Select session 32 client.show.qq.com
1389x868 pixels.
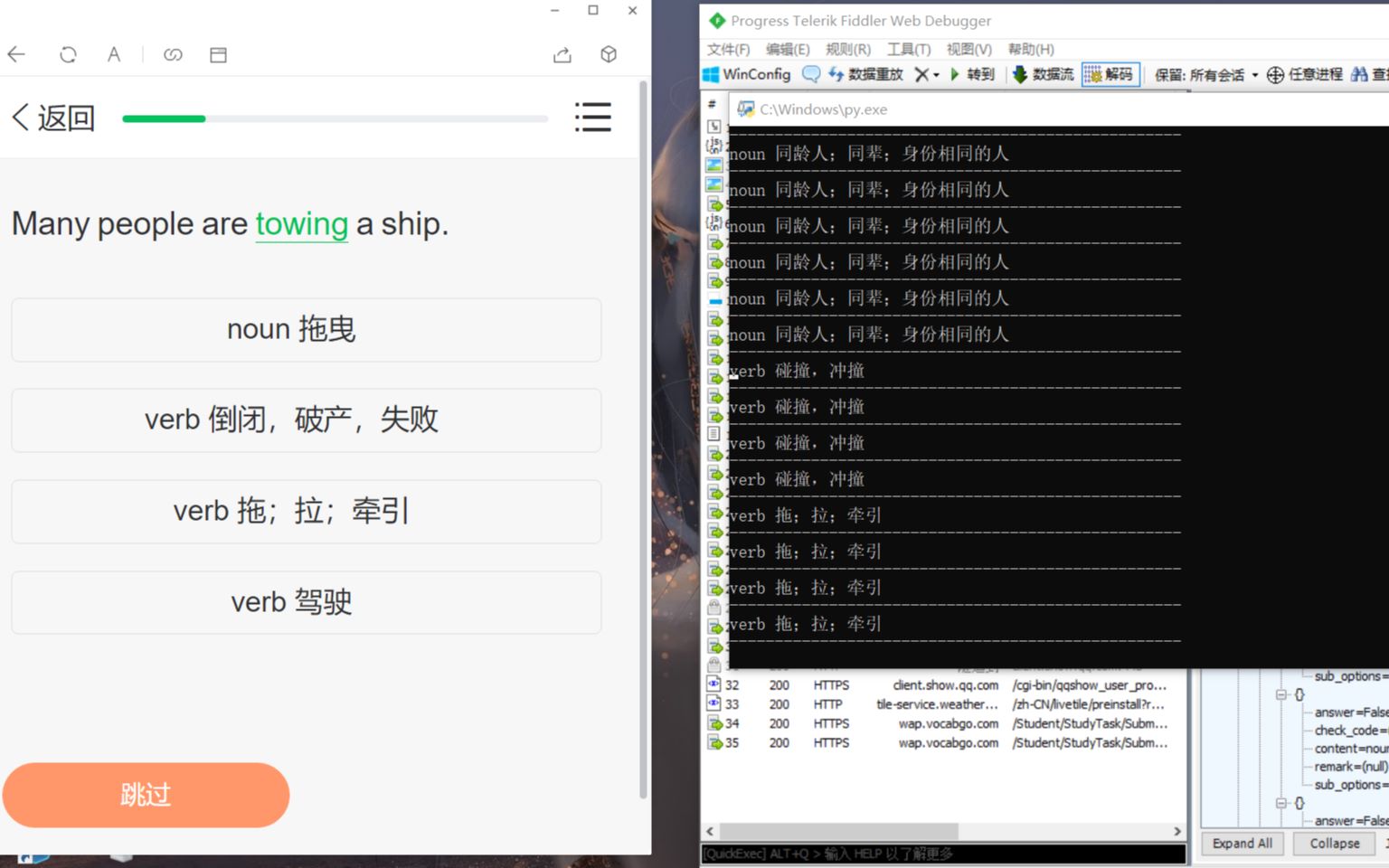(943, 685)
